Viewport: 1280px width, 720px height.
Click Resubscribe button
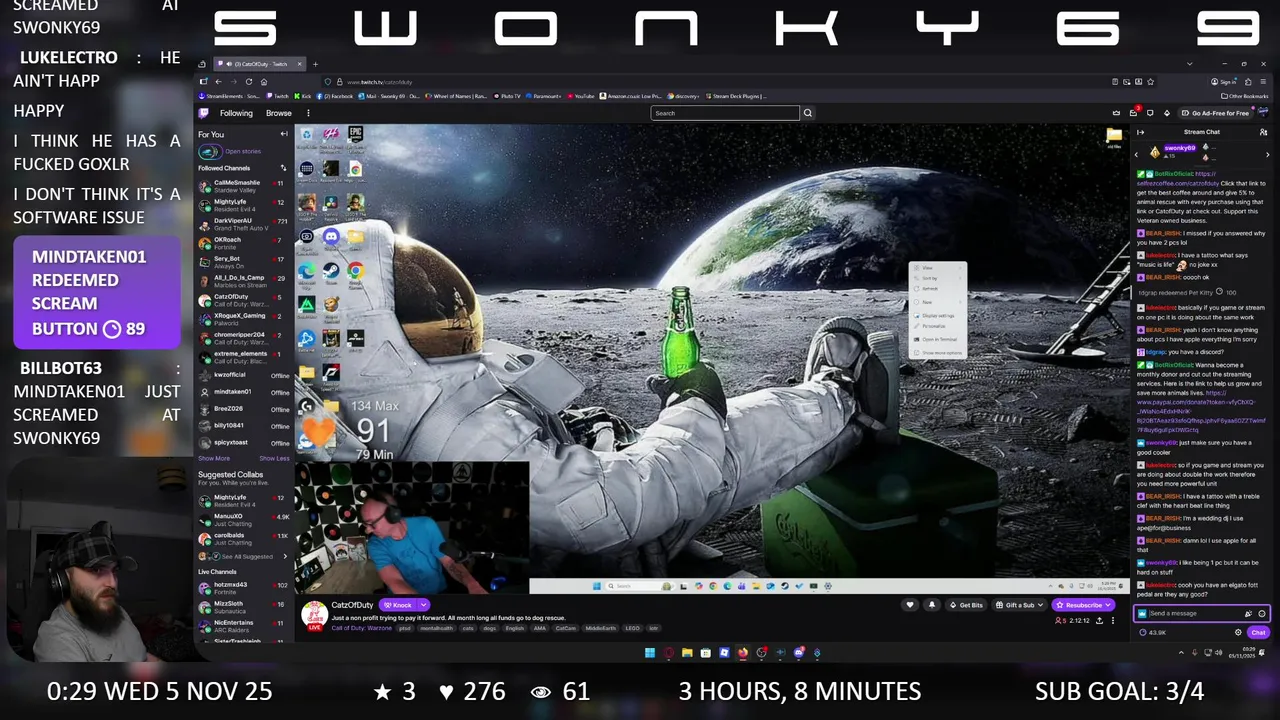coord(1083,605)
